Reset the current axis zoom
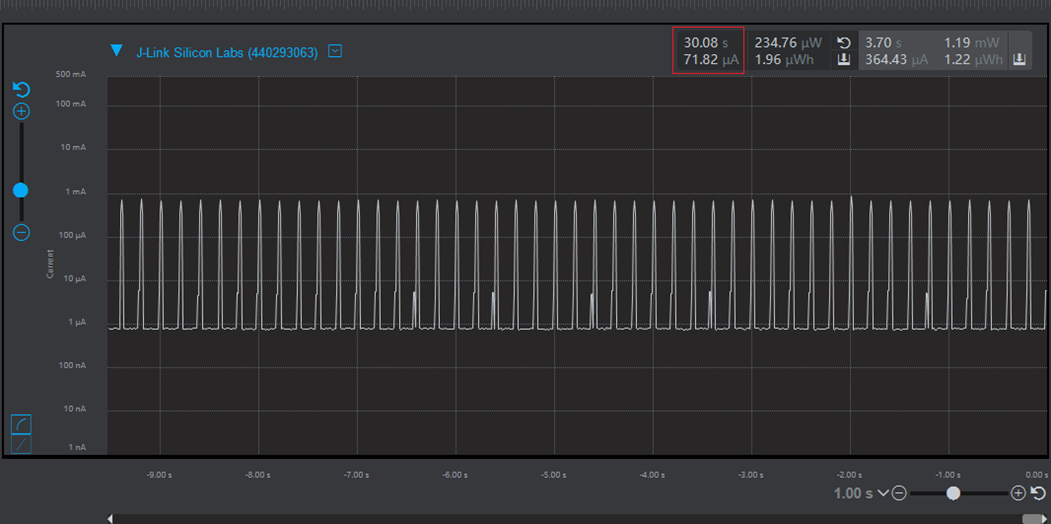This screenshot has width=1051, height=524. click(x=21, y=90)
